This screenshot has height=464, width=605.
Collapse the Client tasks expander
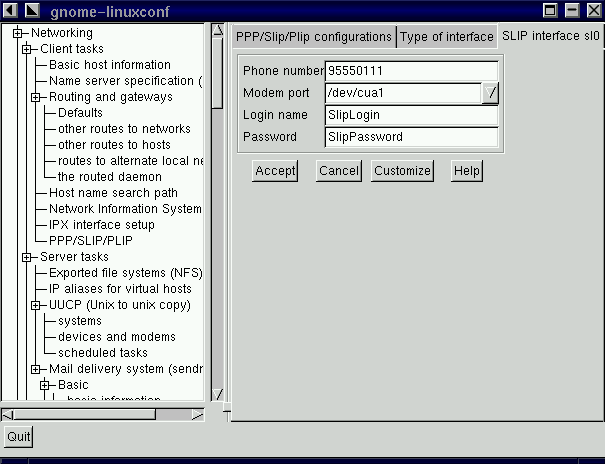(x=27, y=49)
